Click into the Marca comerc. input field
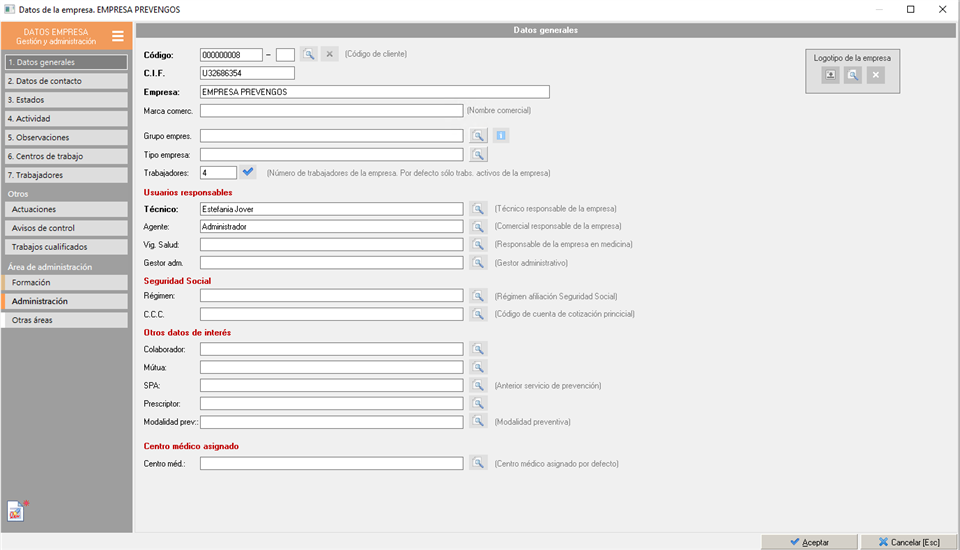This screenshot has height=550, width=960. coord(331,111)
